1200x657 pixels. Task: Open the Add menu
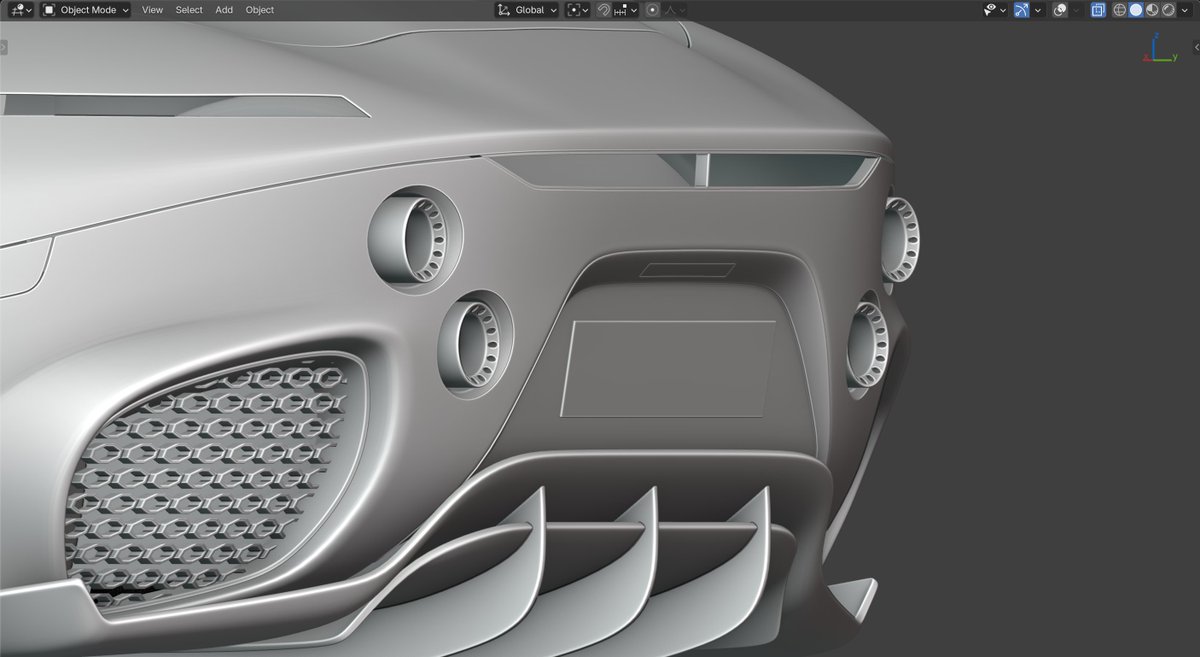tap(223, 10)
